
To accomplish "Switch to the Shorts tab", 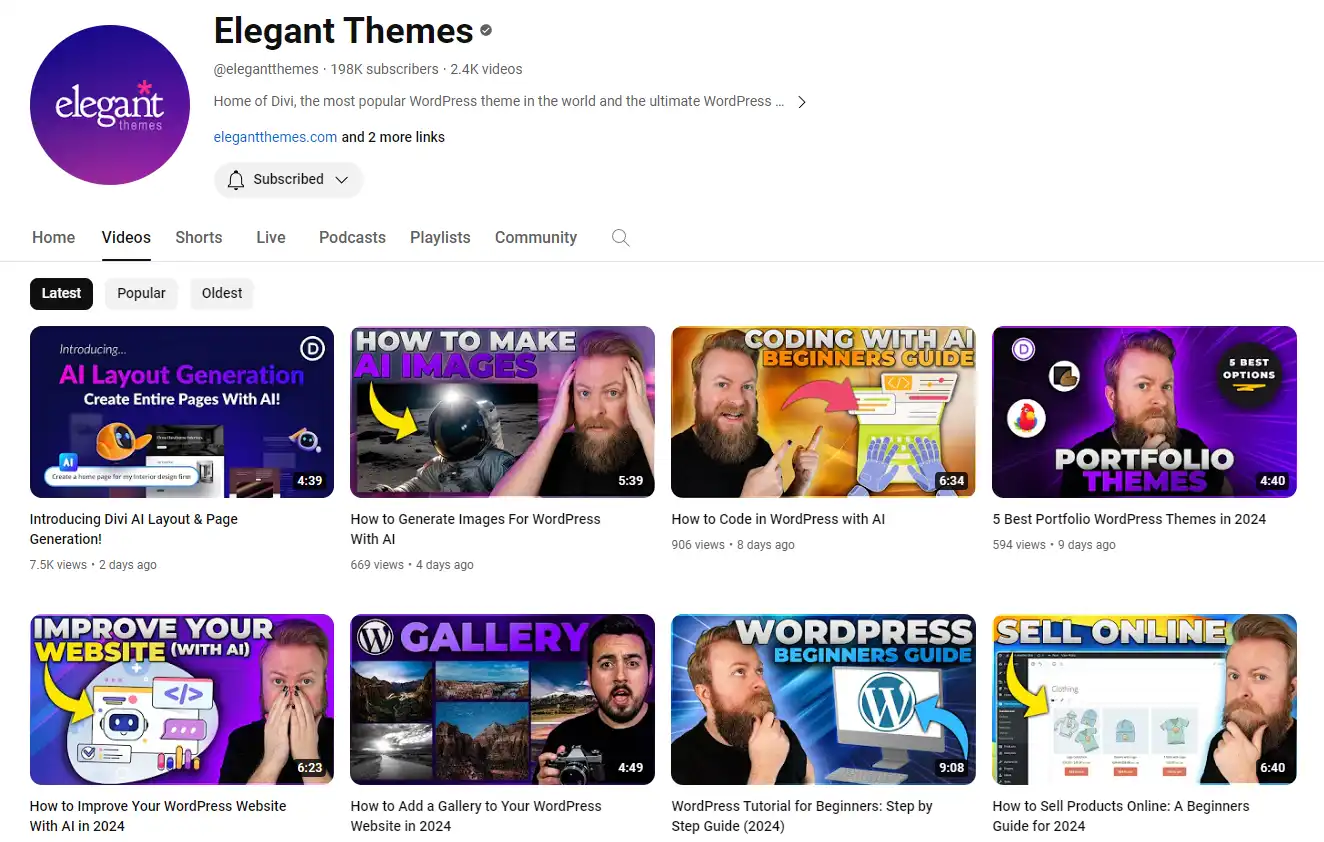I will point(198,238).
